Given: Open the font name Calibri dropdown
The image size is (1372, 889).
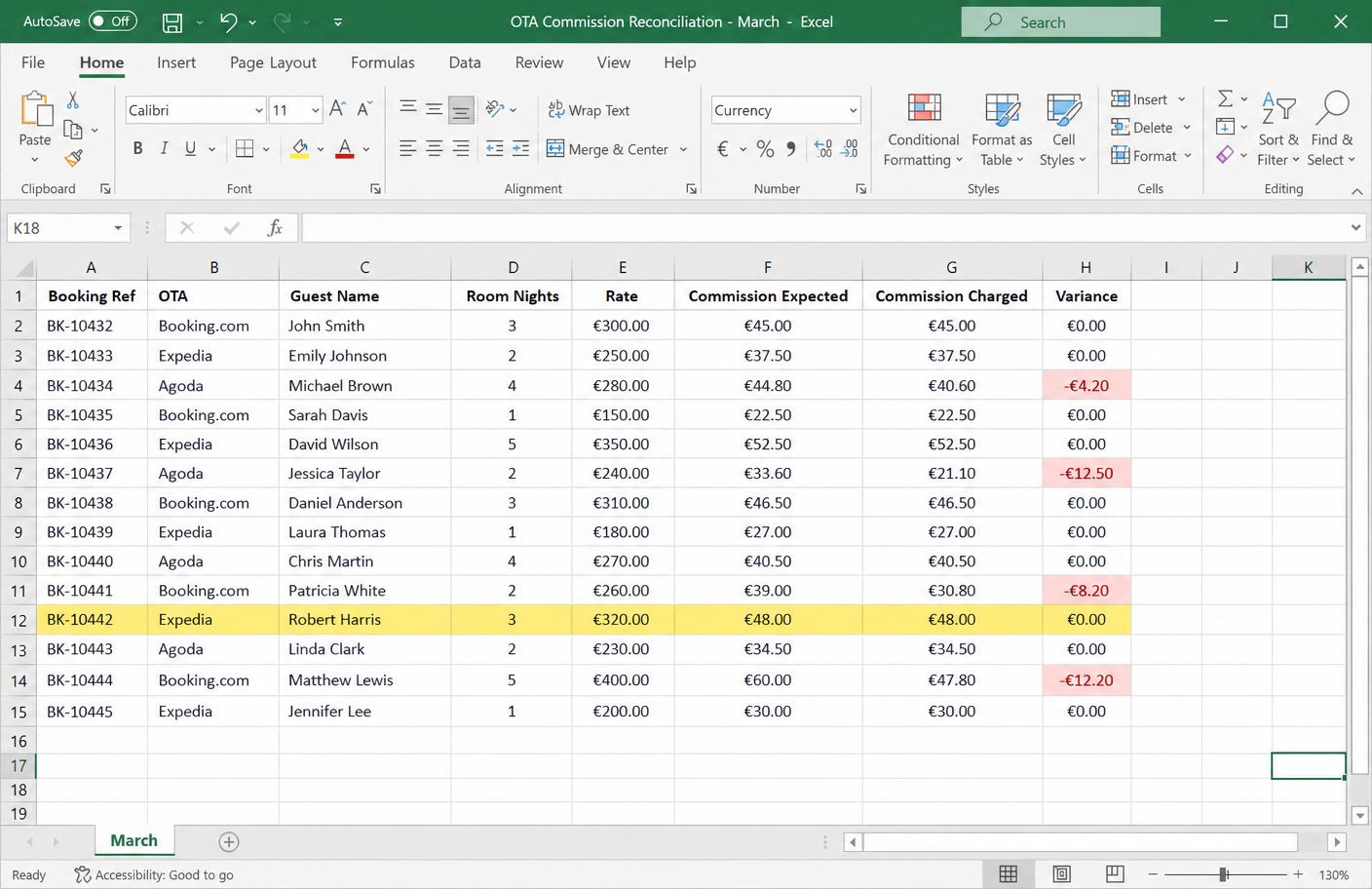Looking at the screenshot, I should tap(258, 110).
